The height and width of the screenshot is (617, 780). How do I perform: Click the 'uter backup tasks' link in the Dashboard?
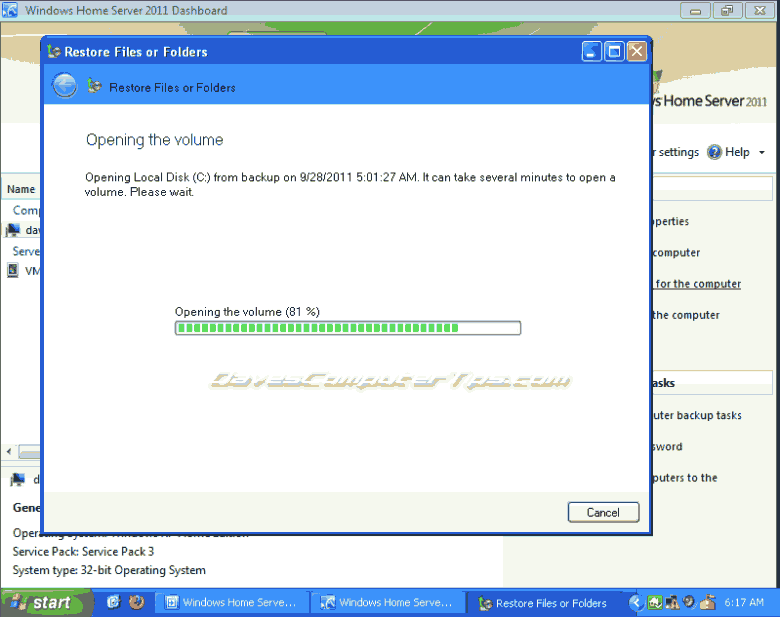coord(697,415)
